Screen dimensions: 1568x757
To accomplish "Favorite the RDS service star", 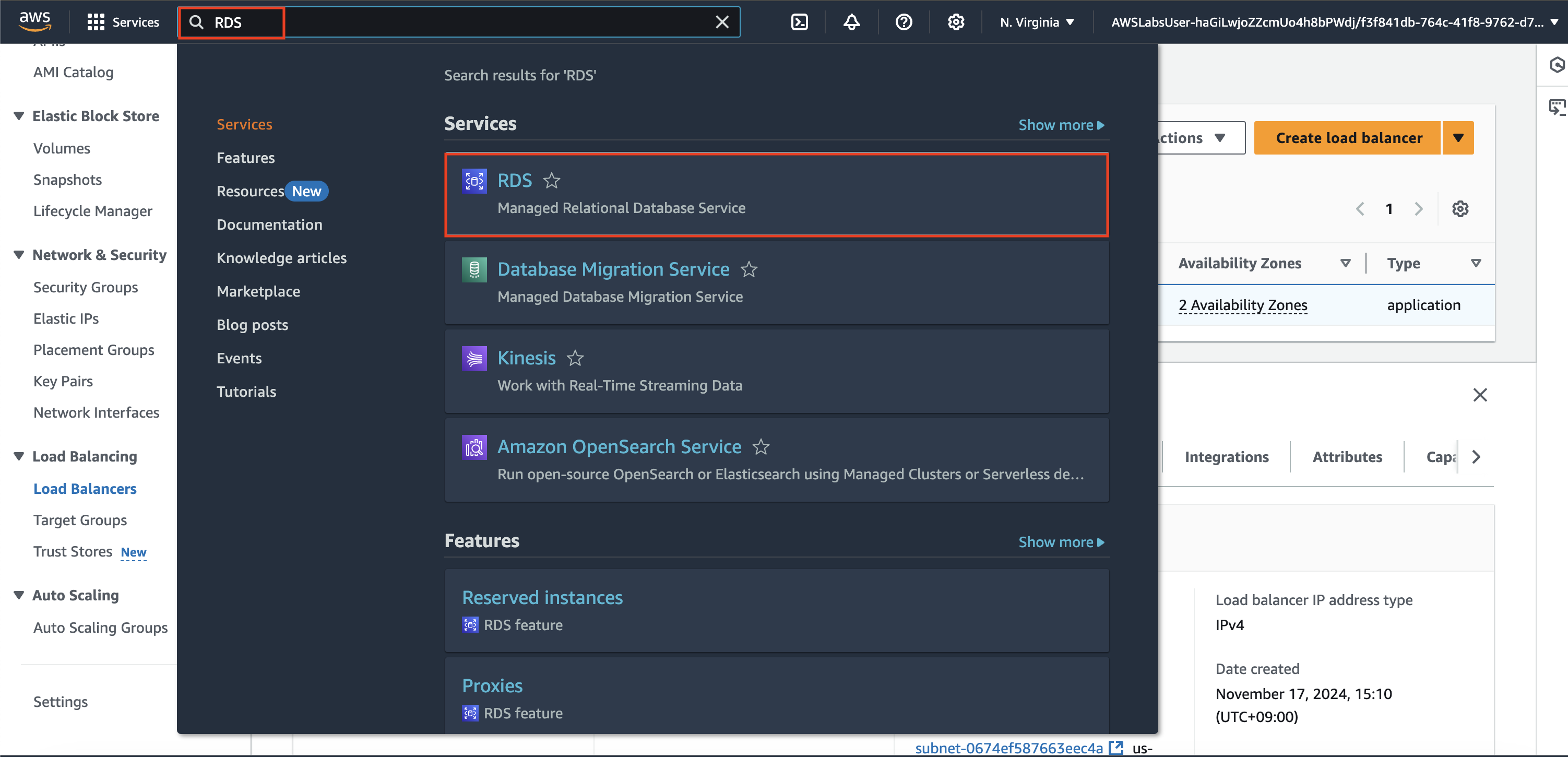I will tap(552, 181).
